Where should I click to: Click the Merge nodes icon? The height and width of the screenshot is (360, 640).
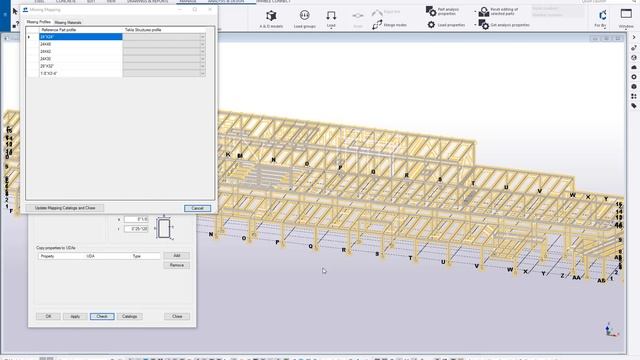pos(377,25)
